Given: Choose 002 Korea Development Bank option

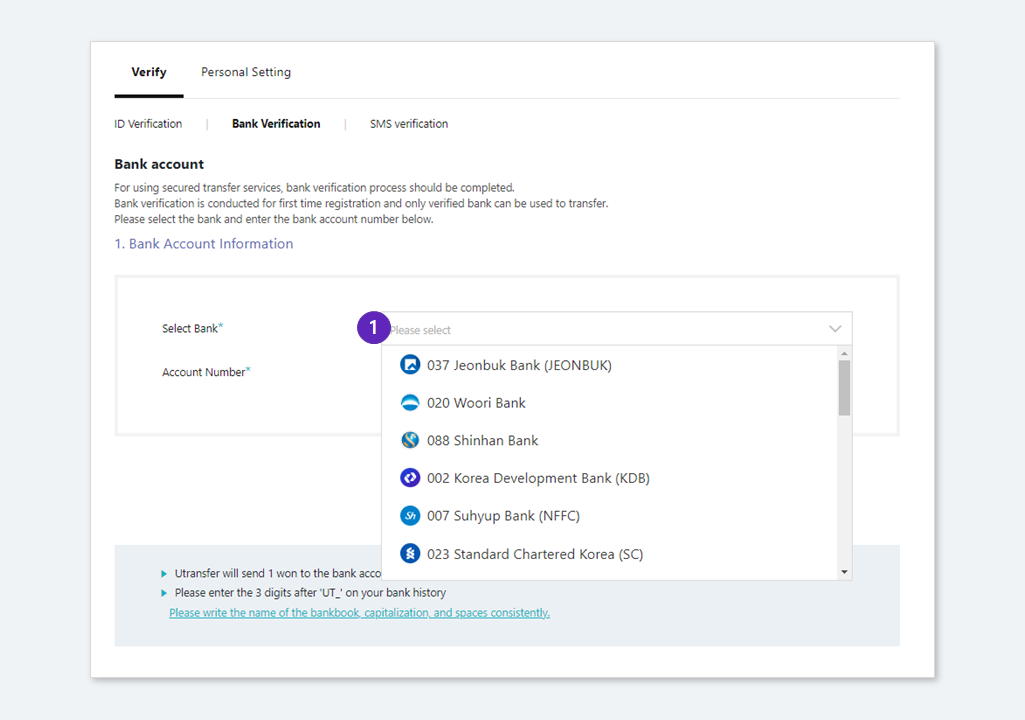Looking at the screenshot, I should coord(540,477).
